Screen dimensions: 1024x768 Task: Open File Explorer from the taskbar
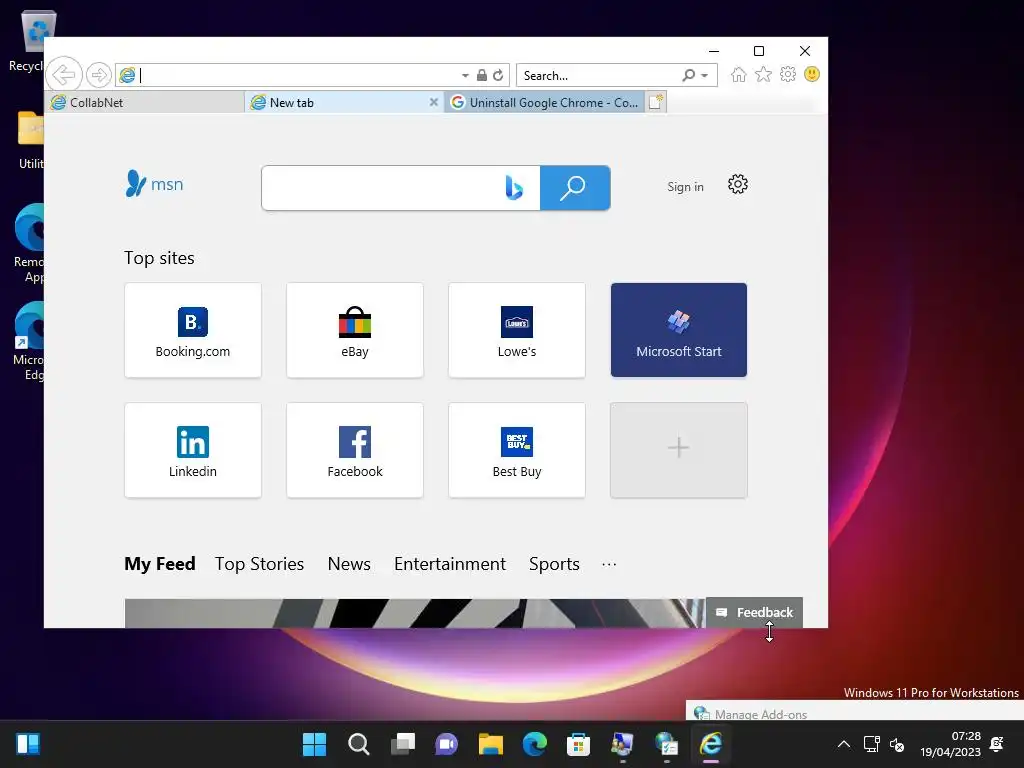(x=490, y=744)
